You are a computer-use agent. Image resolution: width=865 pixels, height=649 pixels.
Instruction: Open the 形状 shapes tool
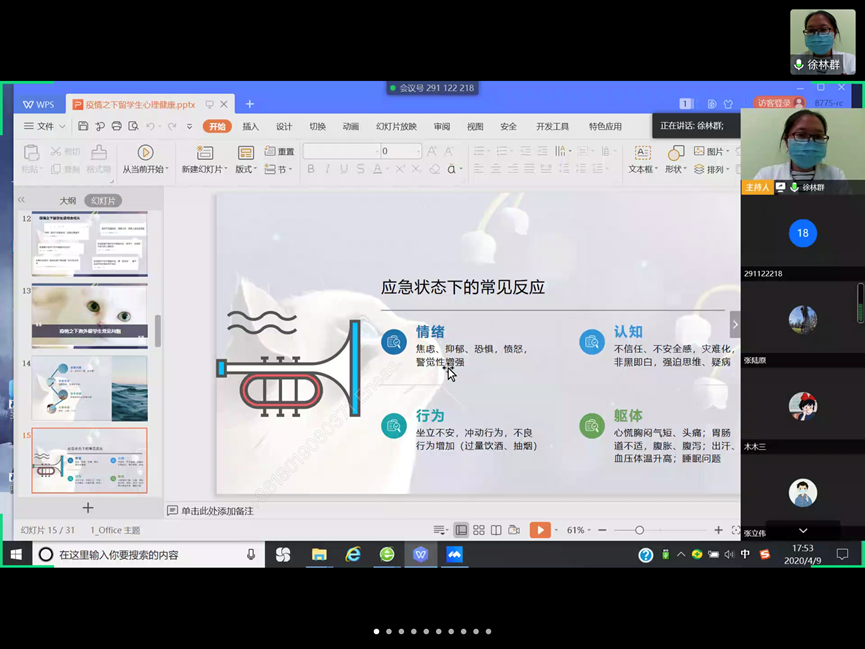[676, 153]
